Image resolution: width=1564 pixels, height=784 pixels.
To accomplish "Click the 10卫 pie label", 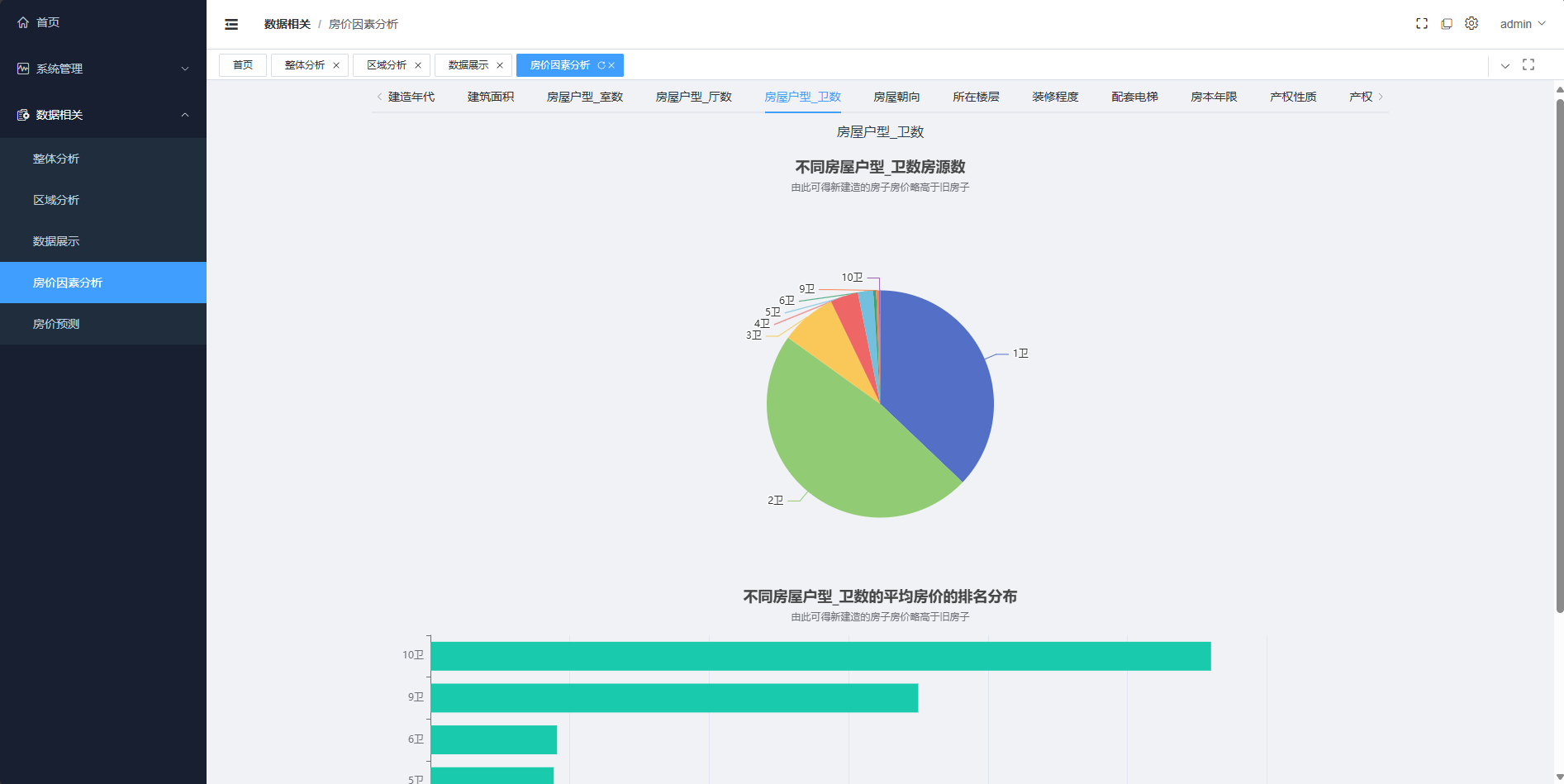I will pos(852,278).
